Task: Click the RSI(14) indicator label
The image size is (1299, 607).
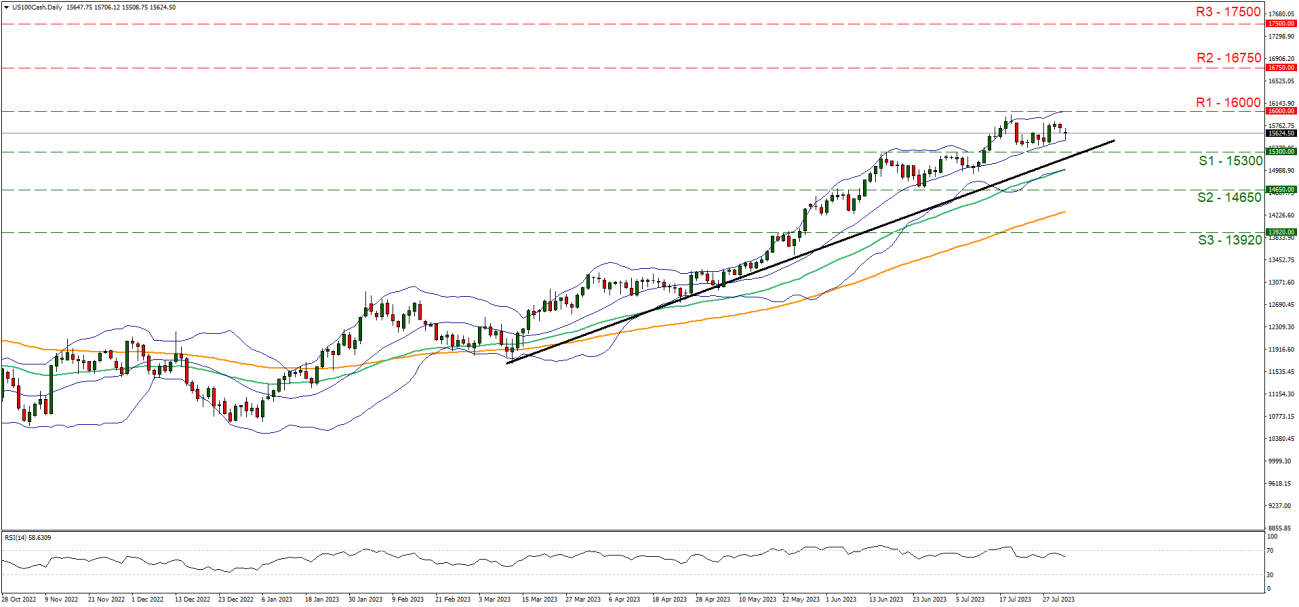Action: pos(27,536)
